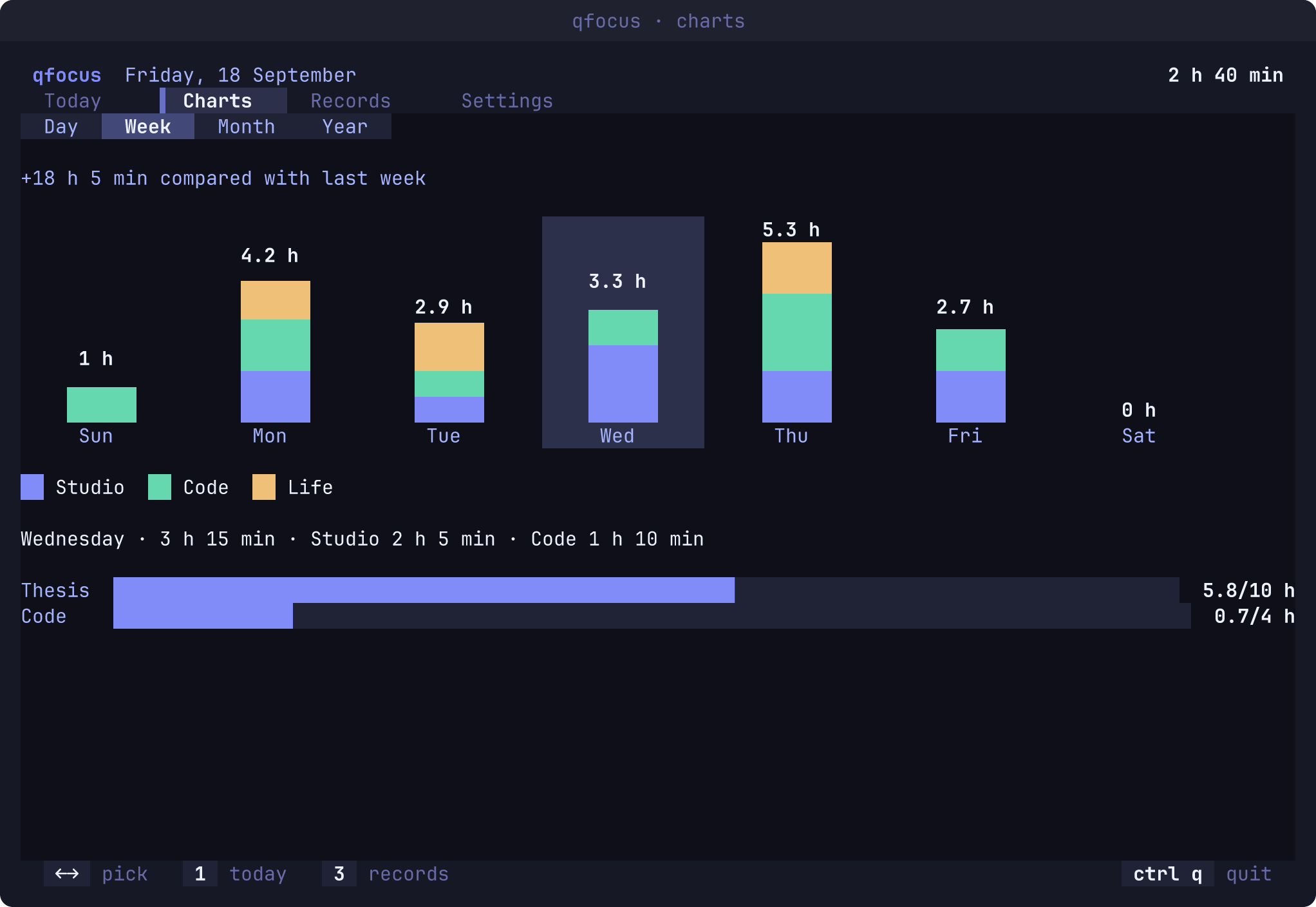Click the today label in footer

click(258, 874)
